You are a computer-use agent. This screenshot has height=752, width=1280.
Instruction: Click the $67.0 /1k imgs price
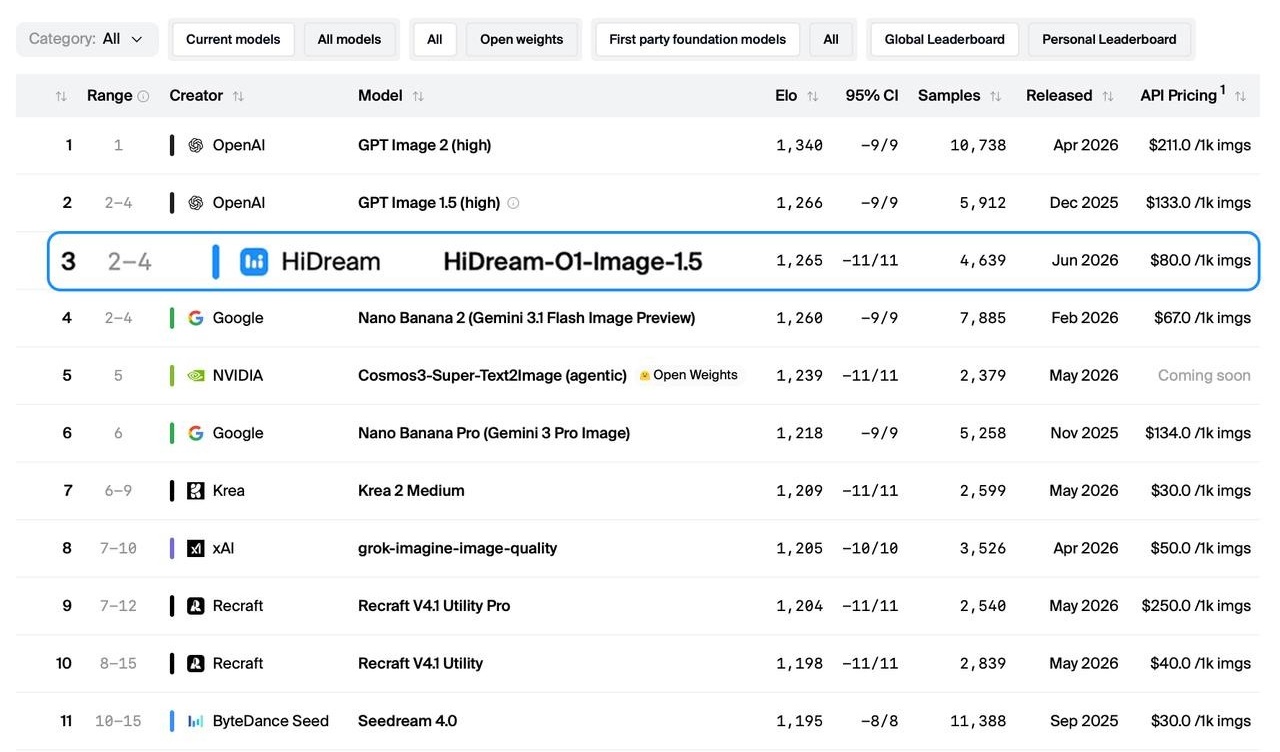(x=1202, y=318)
